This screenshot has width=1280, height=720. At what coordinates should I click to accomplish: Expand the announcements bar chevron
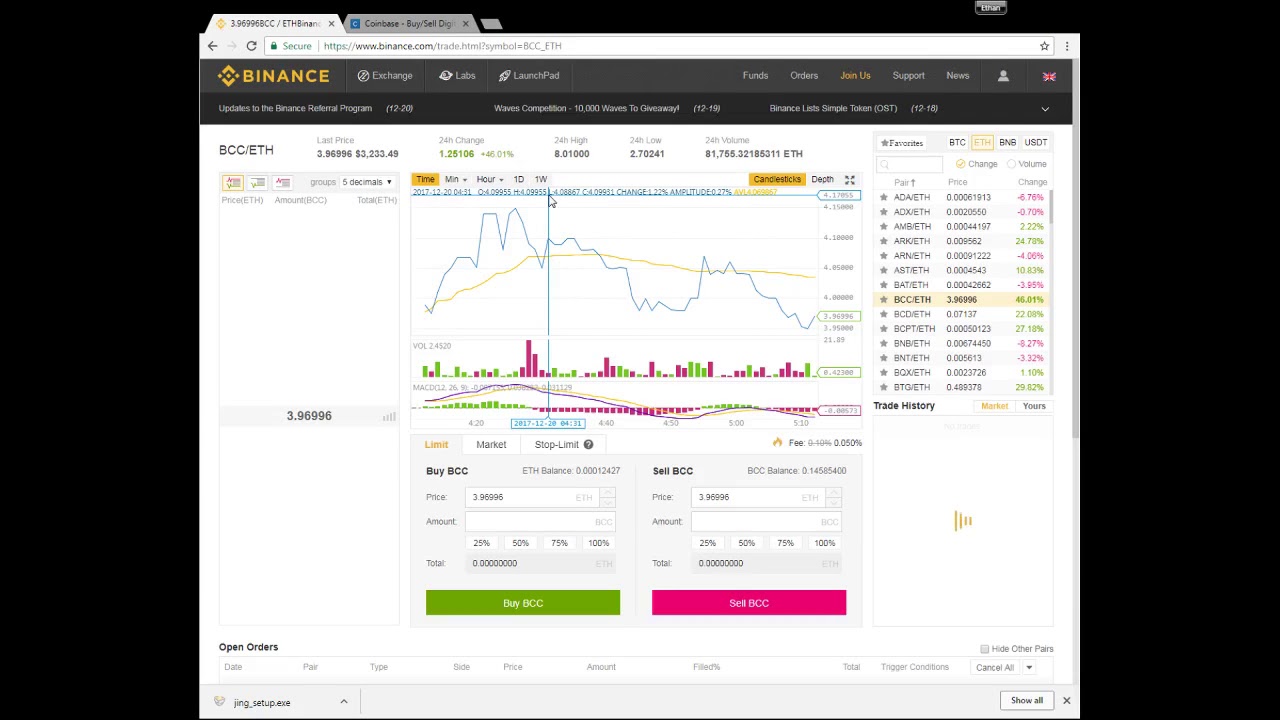coord(1045,109)
